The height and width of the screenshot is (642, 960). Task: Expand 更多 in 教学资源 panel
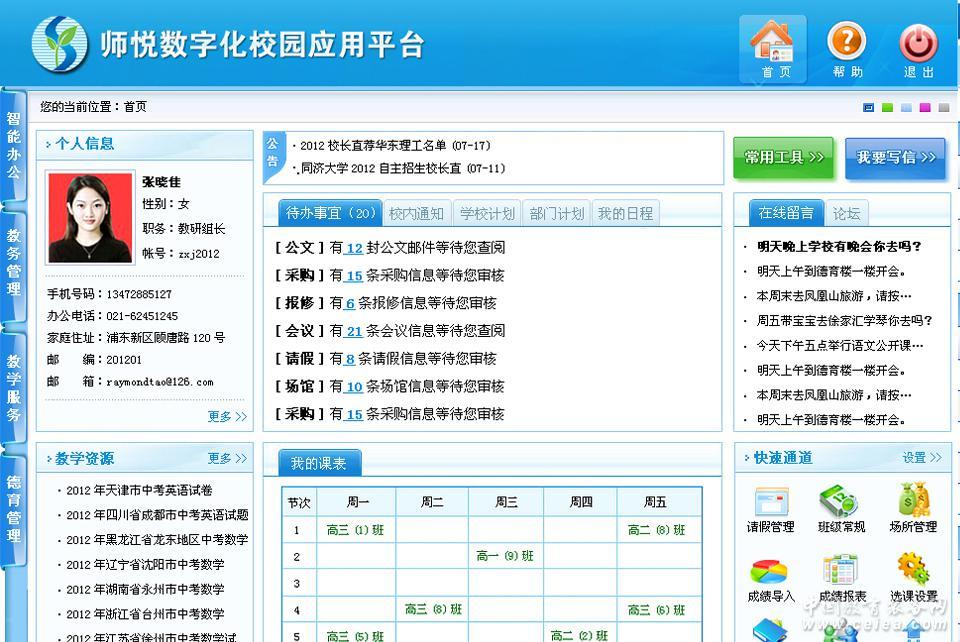(227, 459)
